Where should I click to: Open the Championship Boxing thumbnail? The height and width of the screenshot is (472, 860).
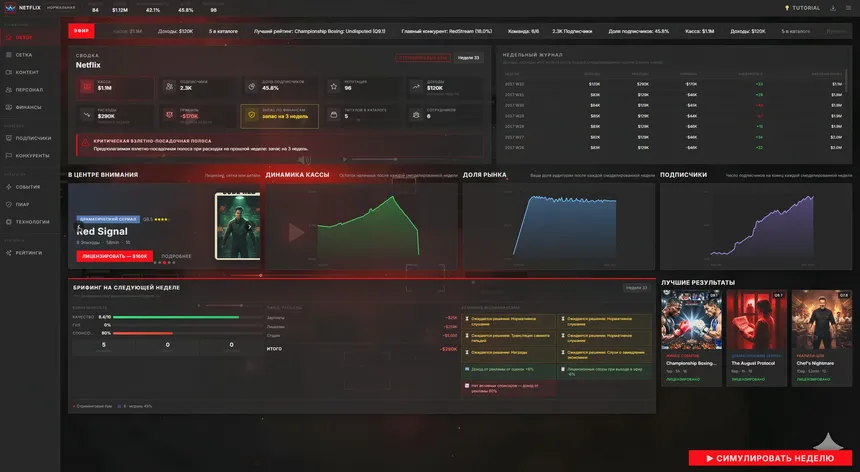tap(691, 320)
